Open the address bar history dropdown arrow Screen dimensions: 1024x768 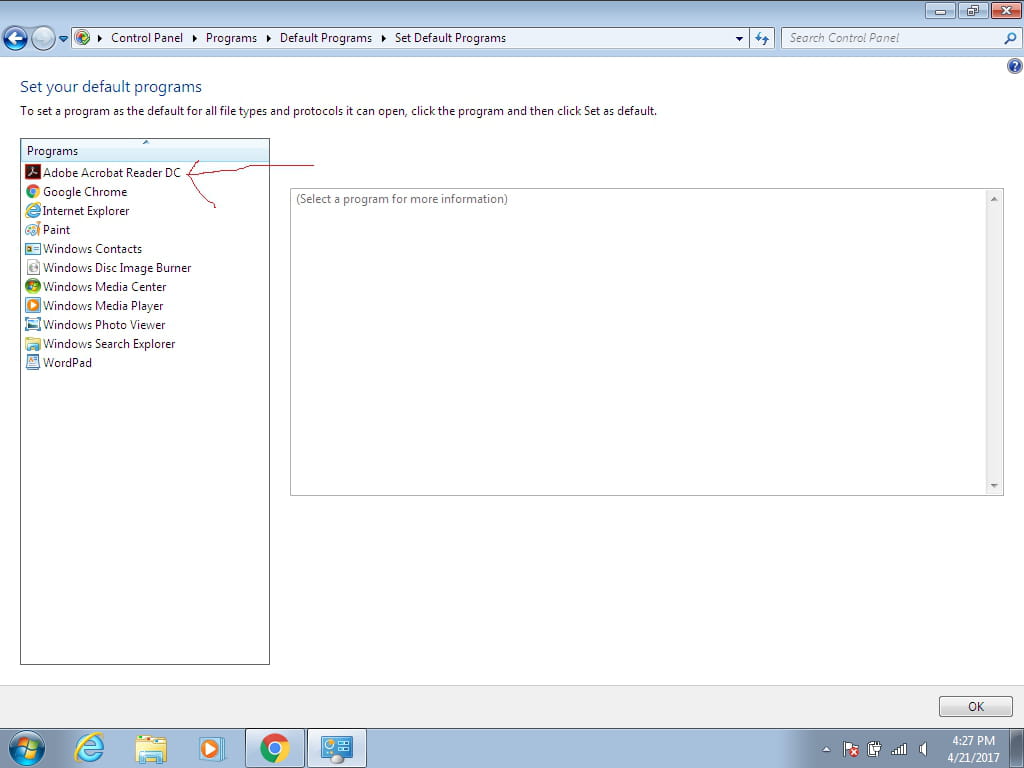738,38
